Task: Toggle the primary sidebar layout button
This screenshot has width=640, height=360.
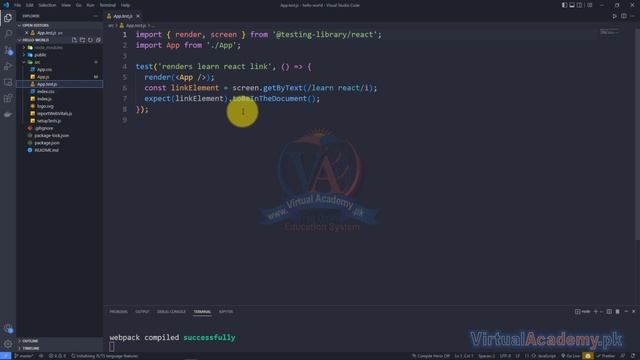Action: coord(564,5)
